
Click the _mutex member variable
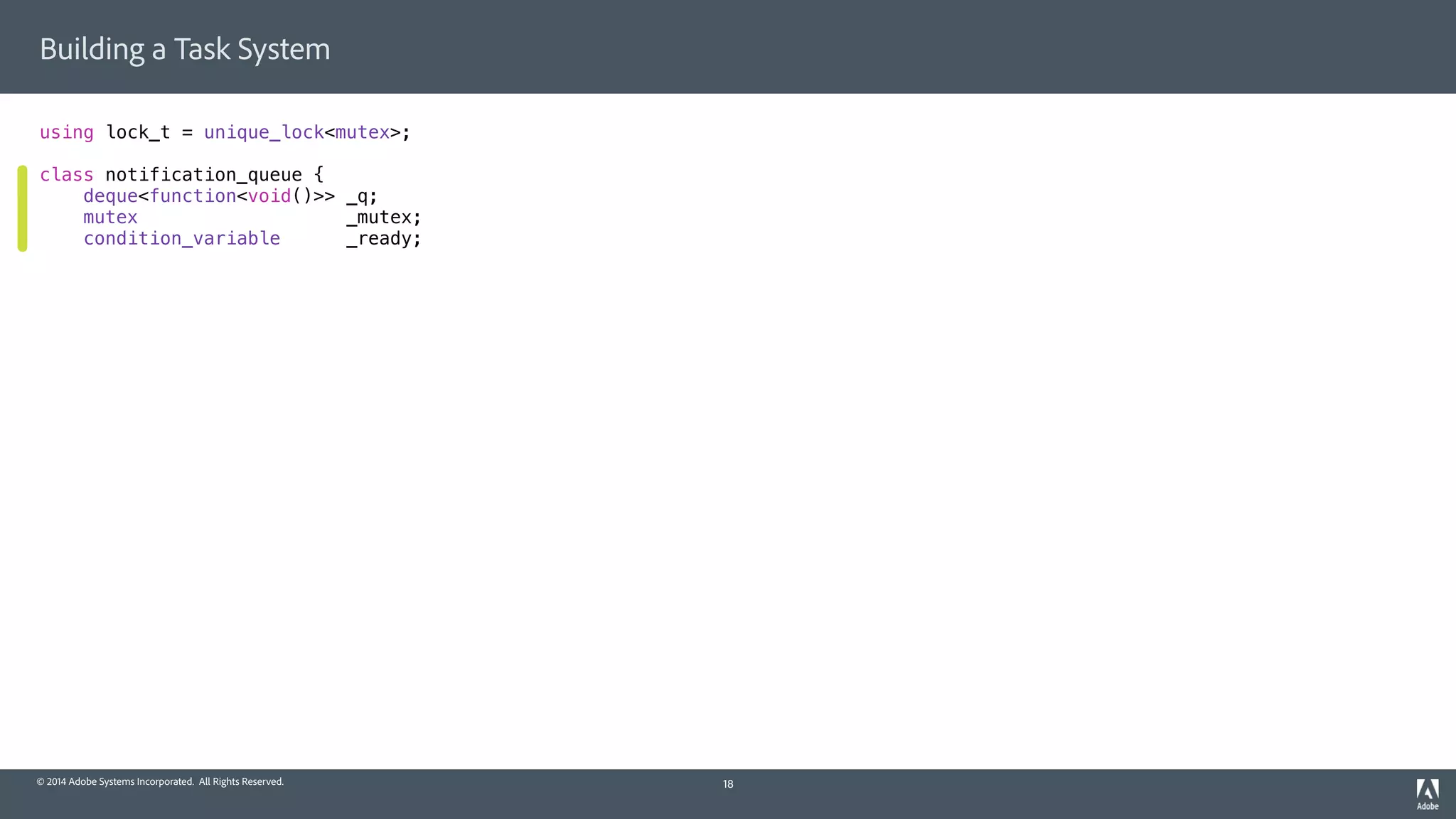click(379, 218)
